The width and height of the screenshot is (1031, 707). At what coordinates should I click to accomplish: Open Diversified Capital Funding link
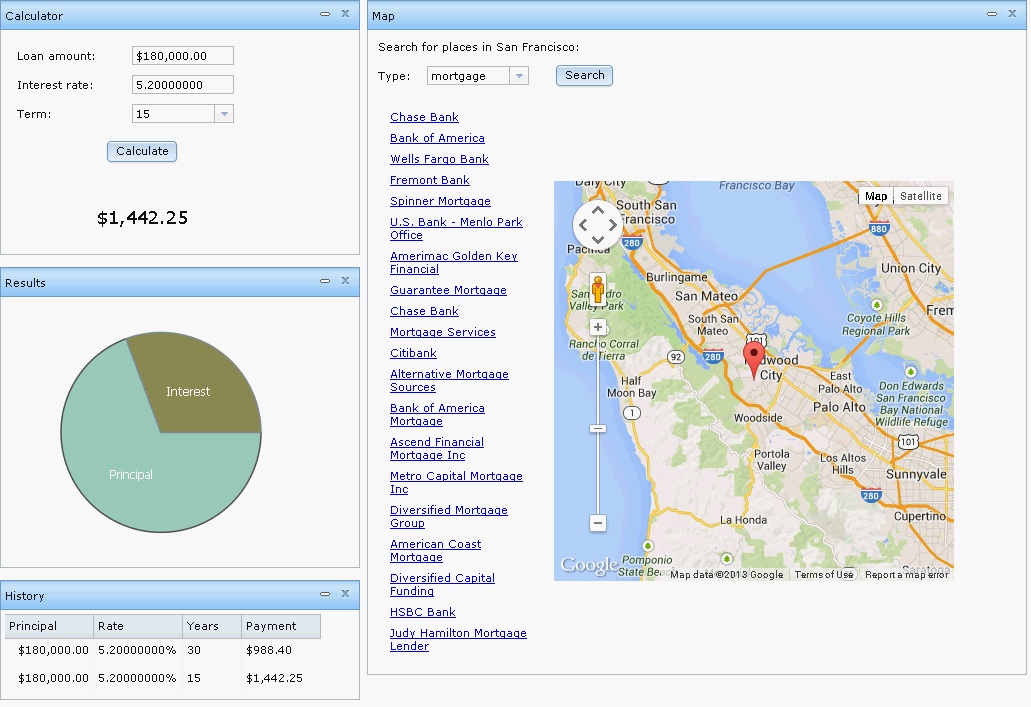click(442, 585)
